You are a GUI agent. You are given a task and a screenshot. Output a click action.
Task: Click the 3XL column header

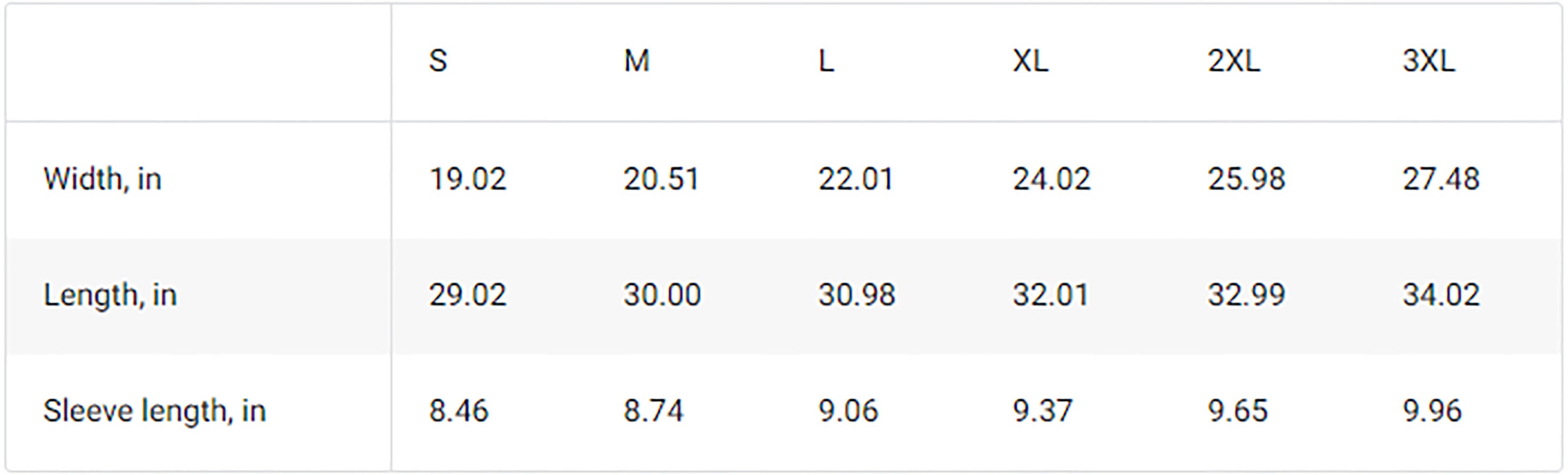coord(1429,61)
